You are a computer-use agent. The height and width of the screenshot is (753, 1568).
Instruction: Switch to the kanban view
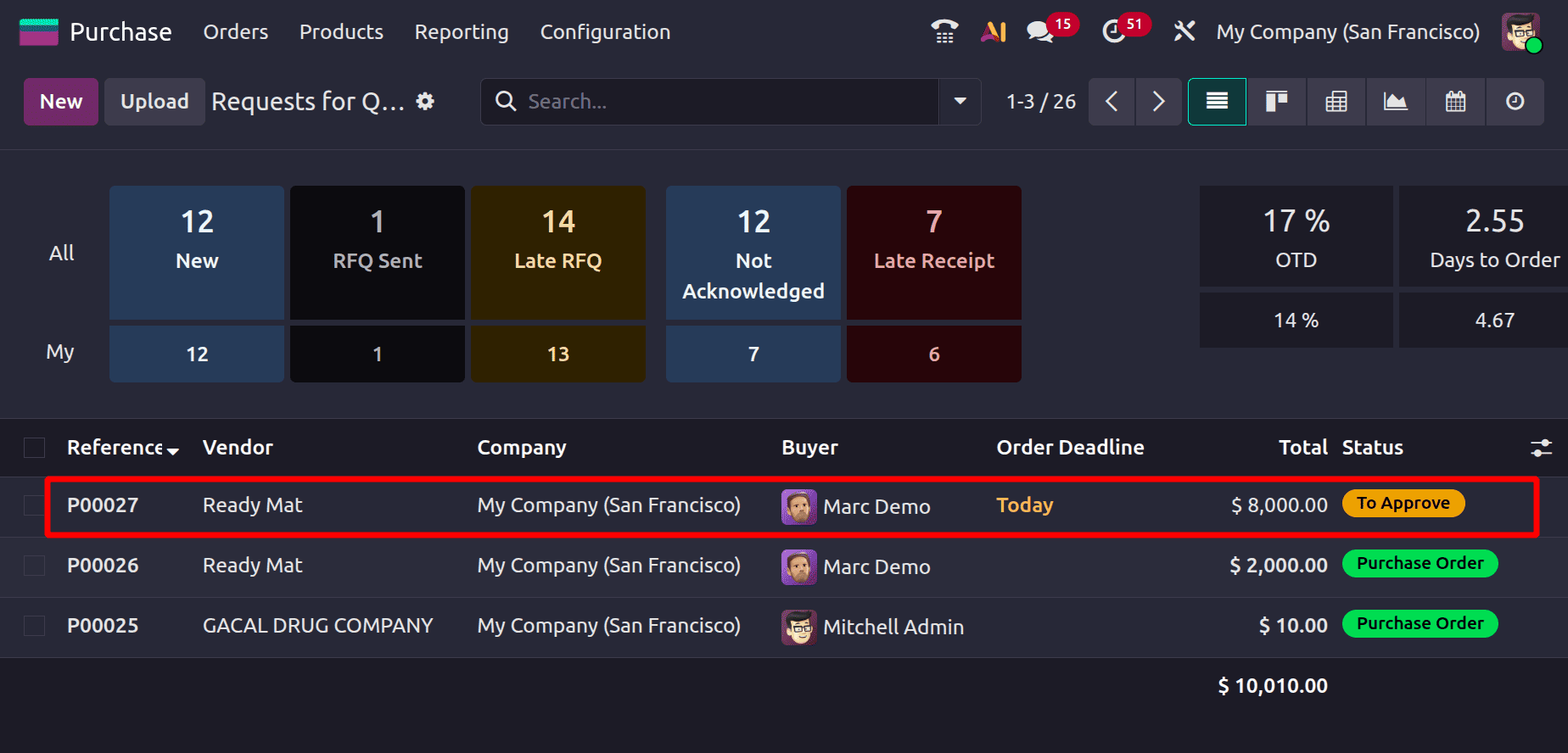pos(1276,102)
